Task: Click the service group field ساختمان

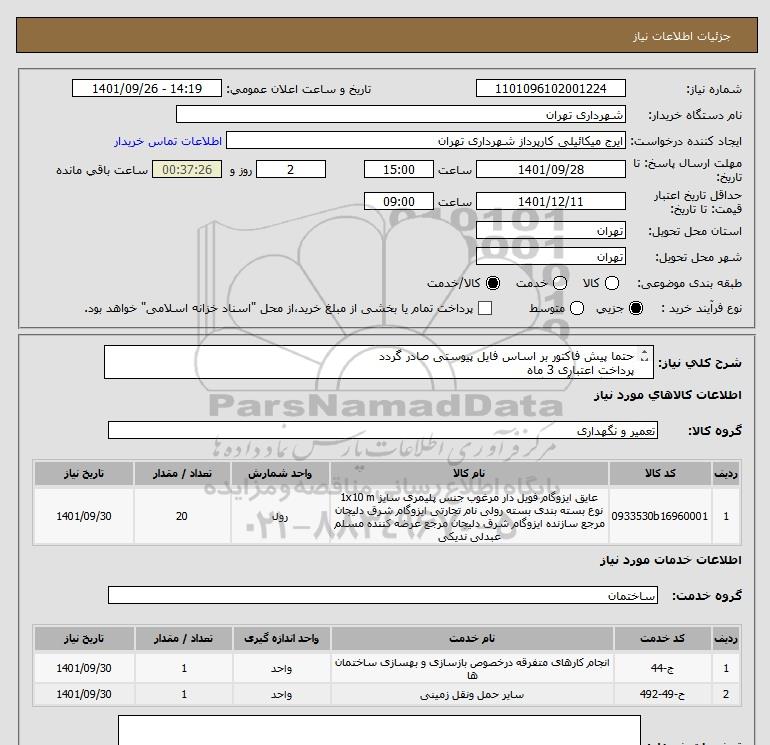Action: click(383, 595)
